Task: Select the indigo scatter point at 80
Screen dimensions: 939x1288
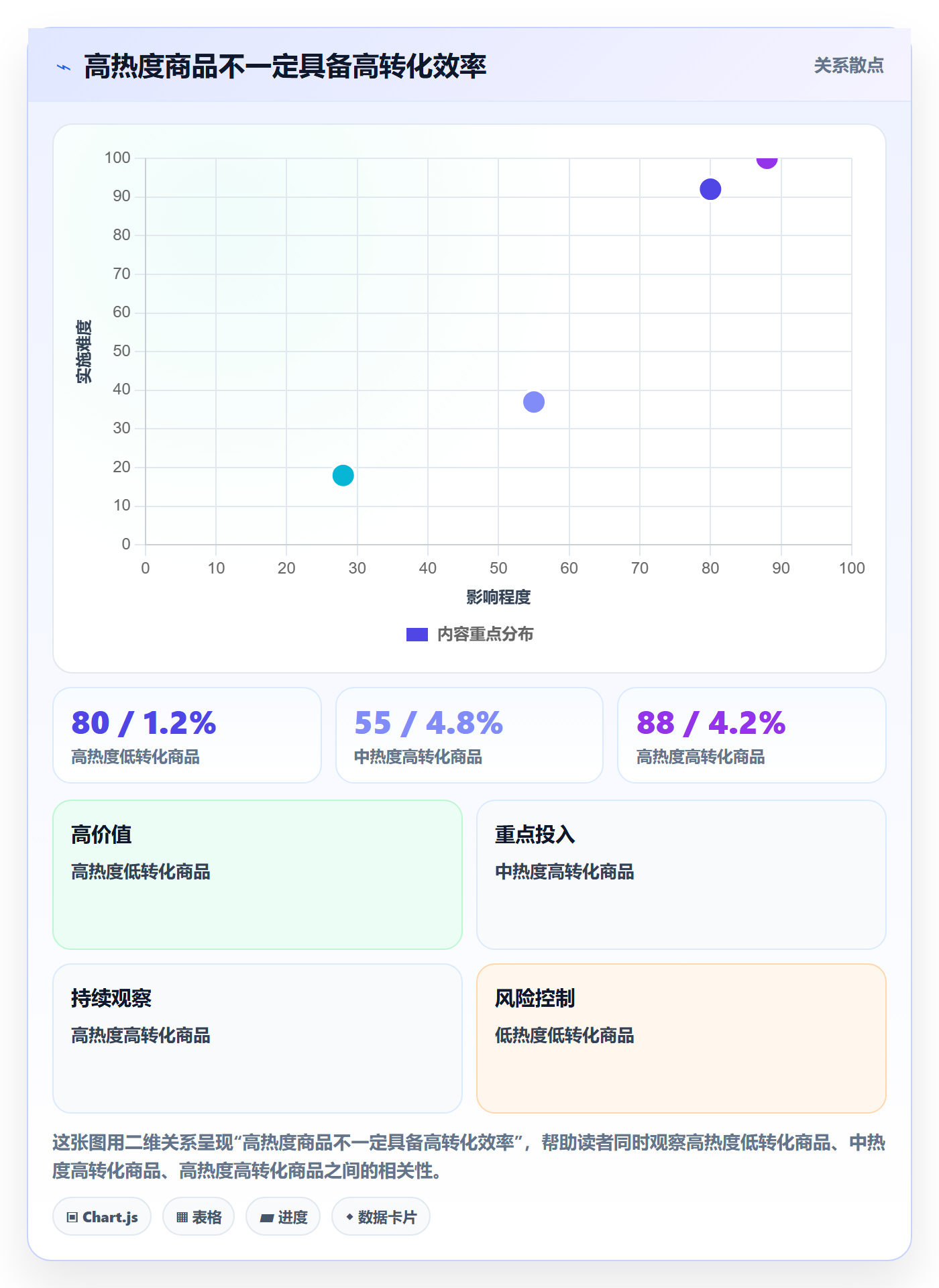Action: [710, 189]
